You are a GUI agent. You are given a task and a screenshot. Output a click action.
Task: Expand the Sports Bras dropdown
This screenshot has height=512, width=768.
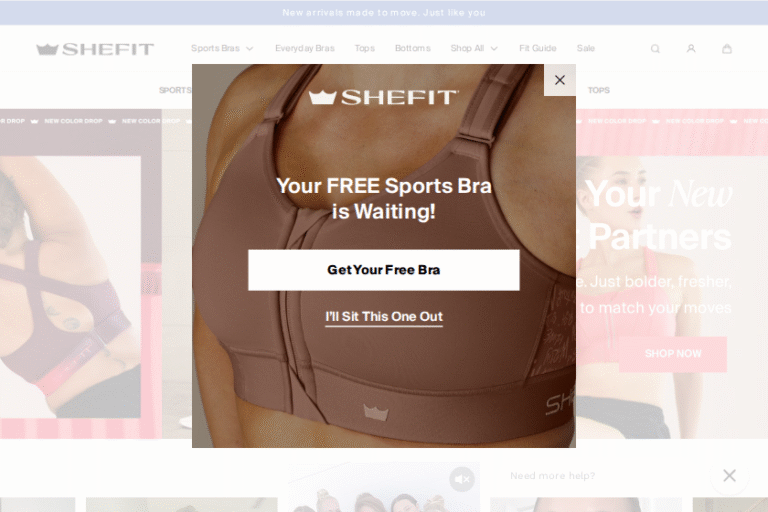[222, 49]
